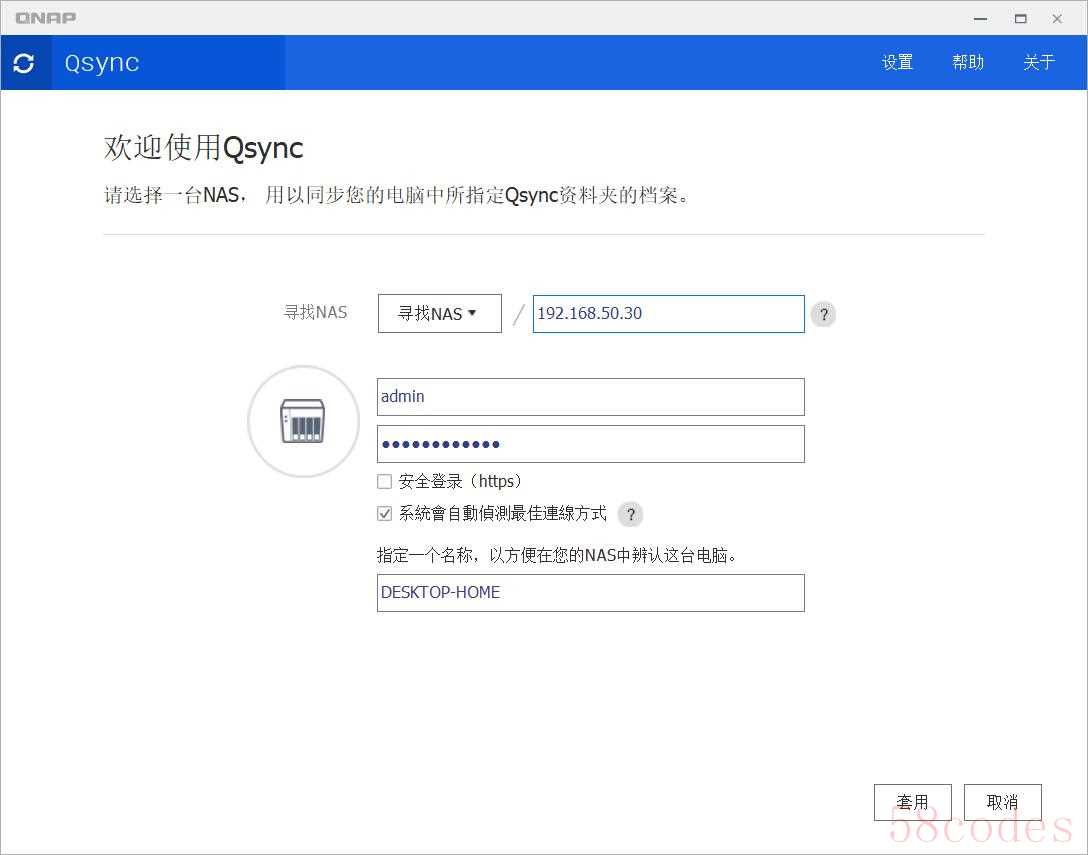Click the QNAP logo in title bar
Viewport: 1088px width, 855px height.
(46, 18)
